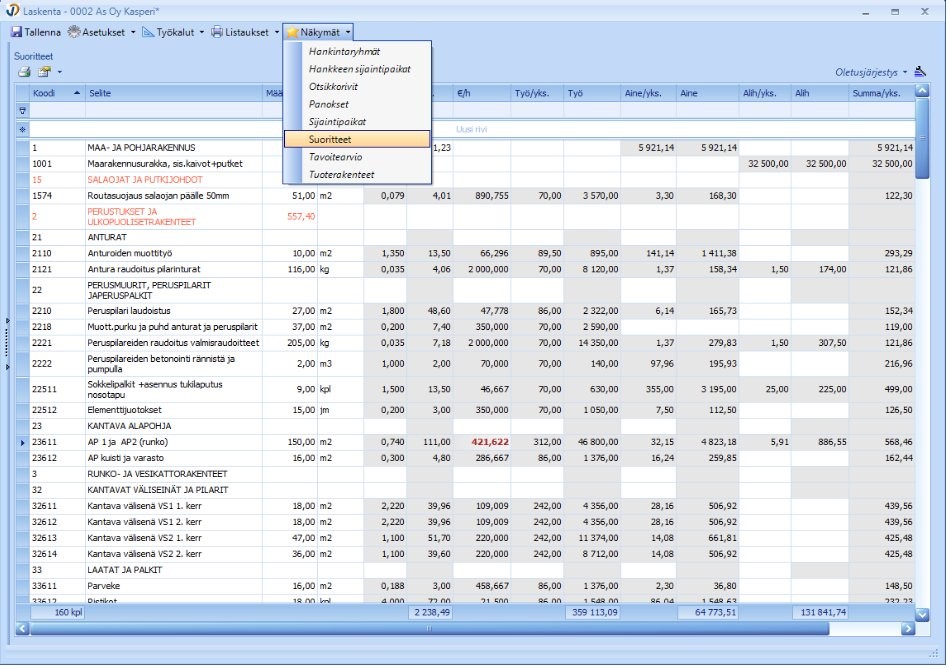This screenshot has height=668, width=949.
Task: Choose Otsikkorivit in the menu
Action: 333,87
